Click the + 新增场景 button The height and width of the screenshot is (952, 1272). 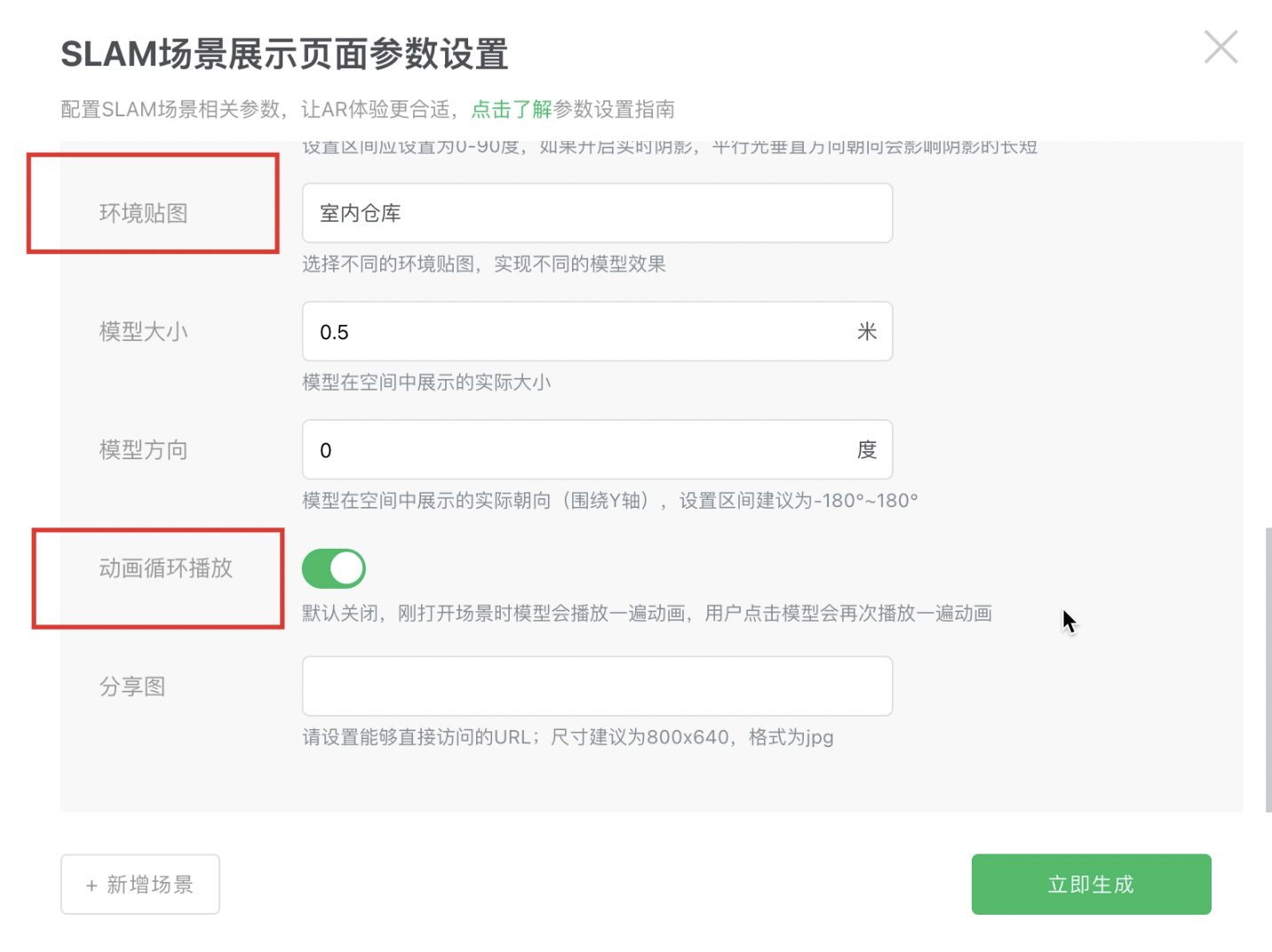pyautogui.click(x=140, y=885)
